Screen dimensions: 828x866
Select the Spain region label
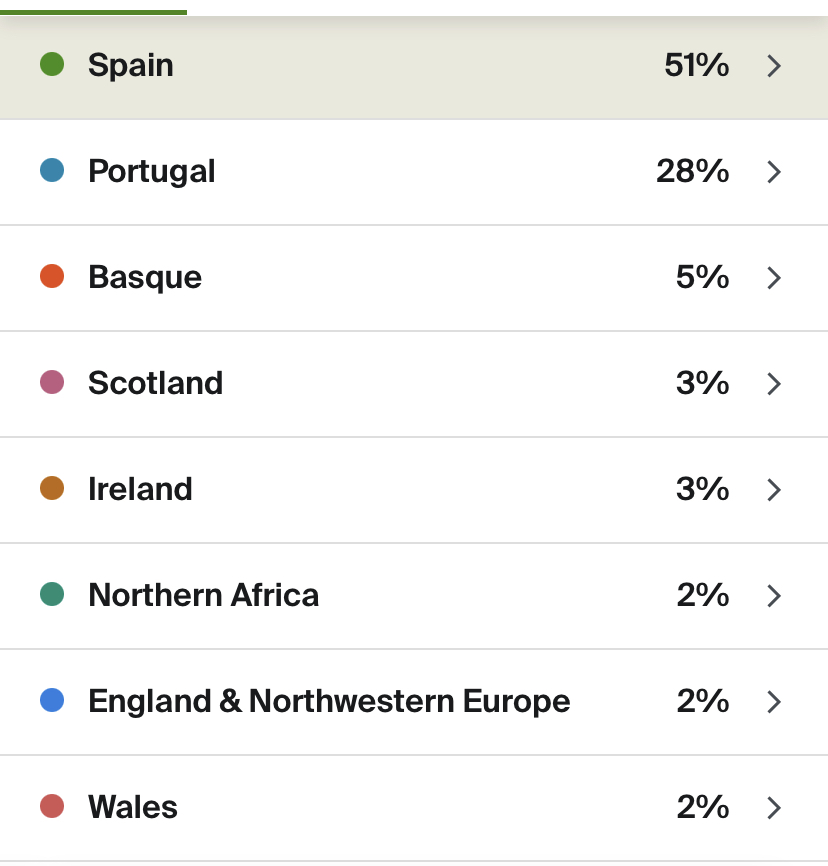click(131, 66)
